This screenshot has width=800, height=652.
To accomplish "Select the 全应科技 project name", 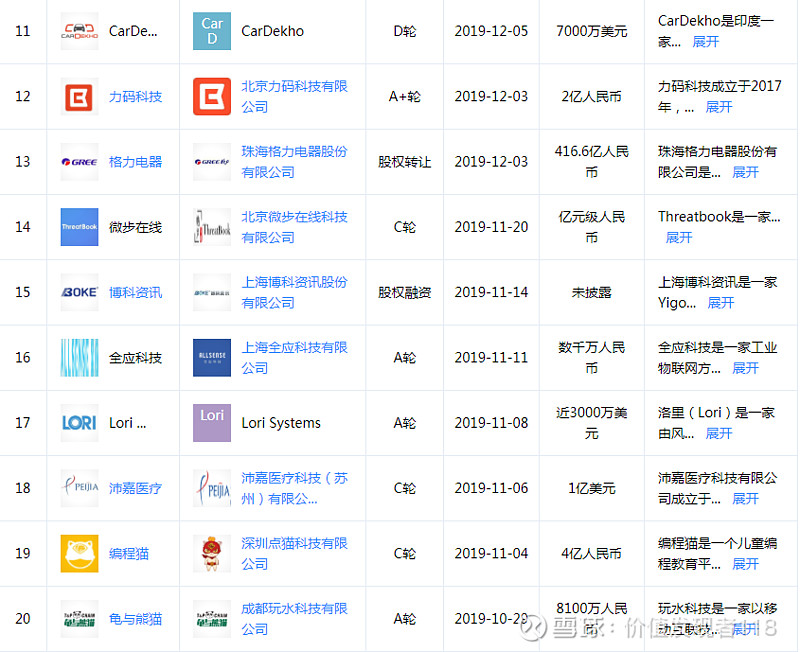I will point(136,358).
